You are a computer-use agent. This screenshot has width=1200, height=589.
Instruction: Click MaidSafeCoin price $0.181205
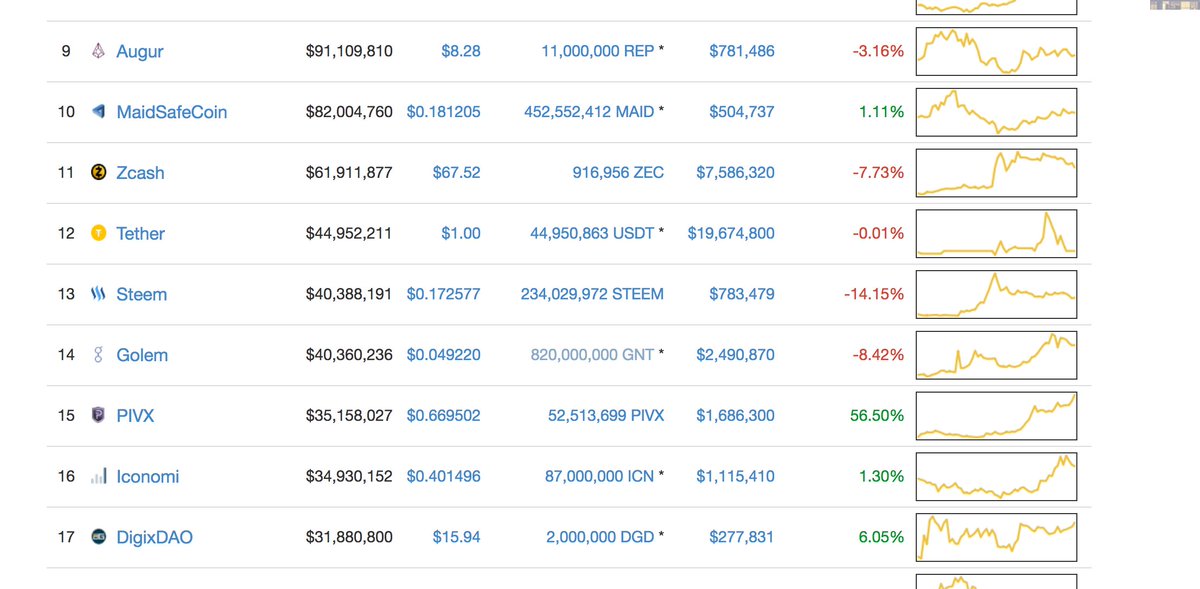click(x=443, y=112)
